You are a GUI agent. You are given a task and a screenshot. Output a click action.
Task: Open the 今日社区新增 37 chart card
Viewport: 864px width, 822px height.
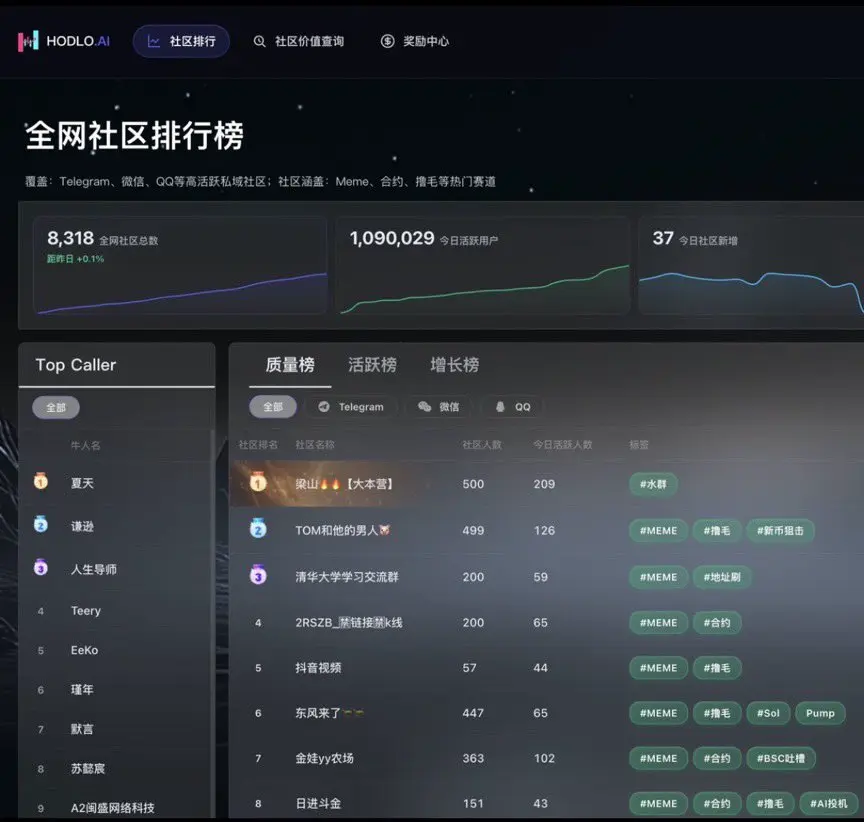pyautogui.click(x=751, y=266)
